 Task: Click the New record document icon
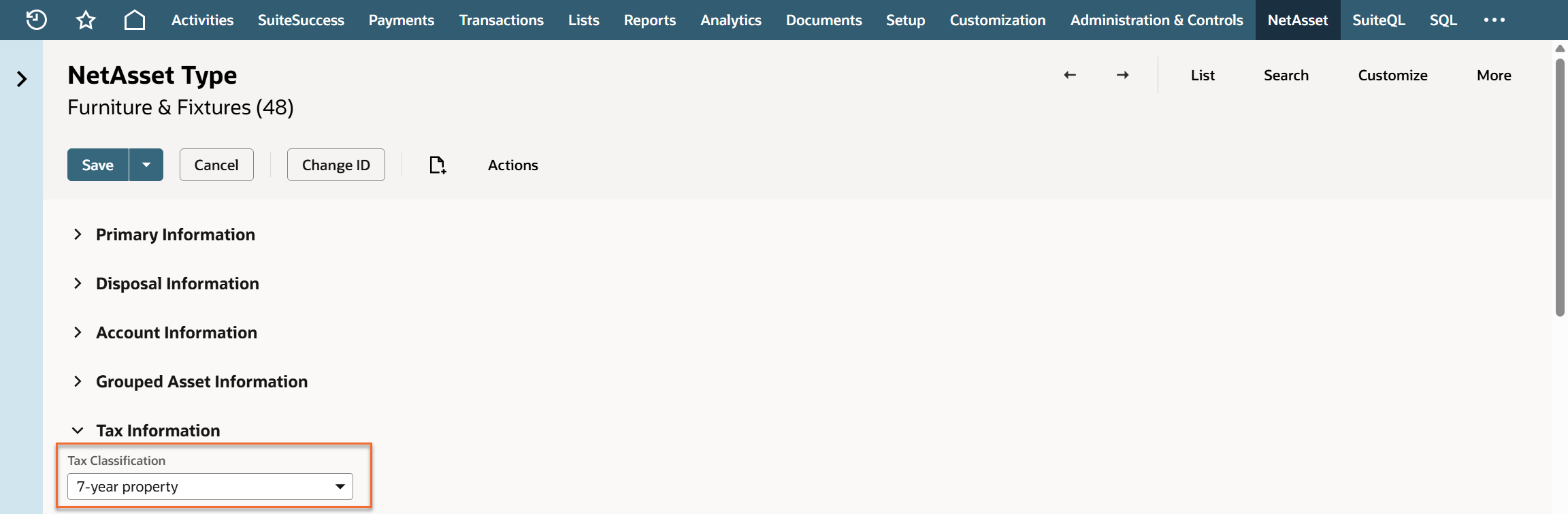pyautogui.click(x=438, y=165)
